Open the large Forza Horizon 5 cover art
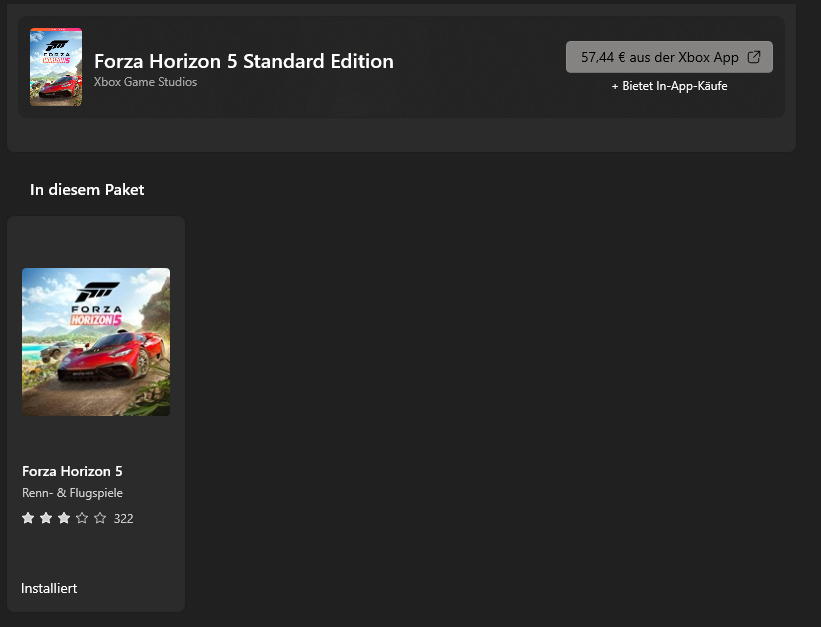 pyautogui.click(x=96, y=342)
